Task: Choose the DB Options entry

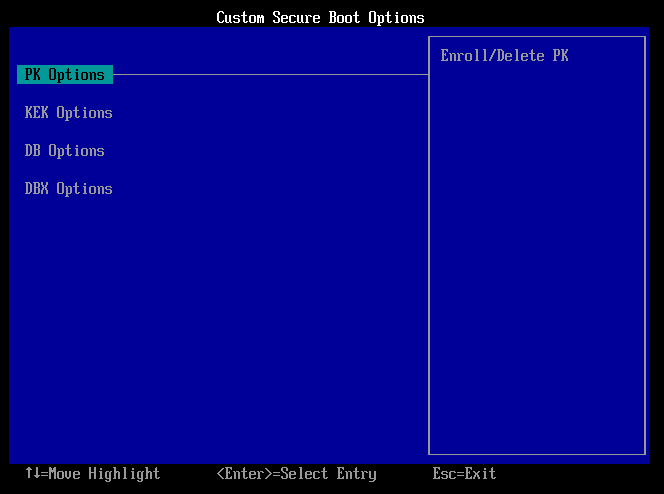Action: [x=64, y=151]
